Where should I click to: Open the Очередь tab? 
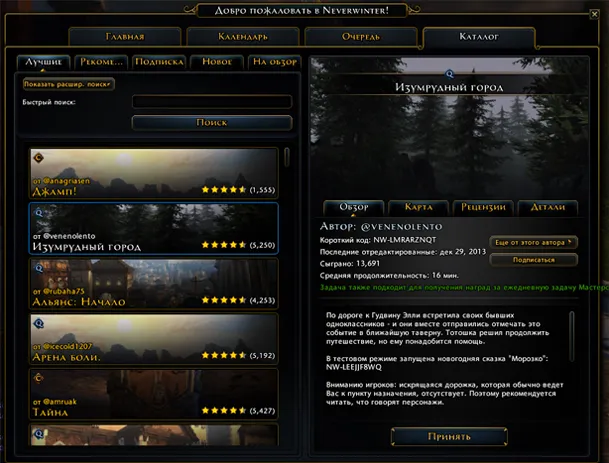(x=361, y=37)
